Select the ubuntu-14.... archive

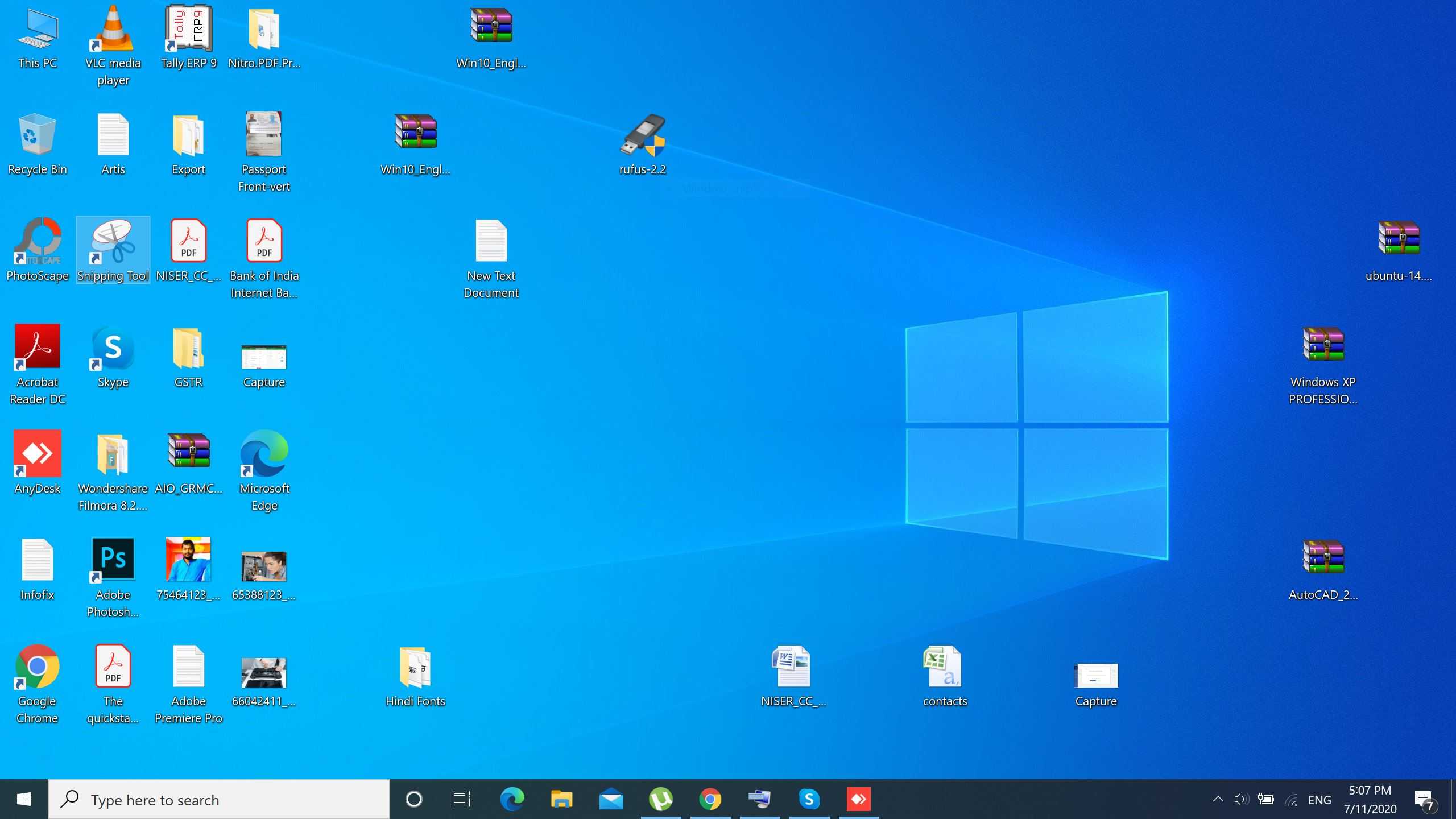coord(1399,250)
